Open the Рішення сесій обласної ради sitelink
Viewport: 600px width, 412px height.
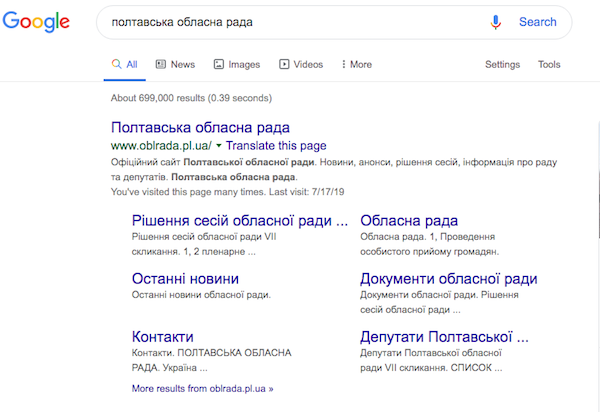click(240, 221)
